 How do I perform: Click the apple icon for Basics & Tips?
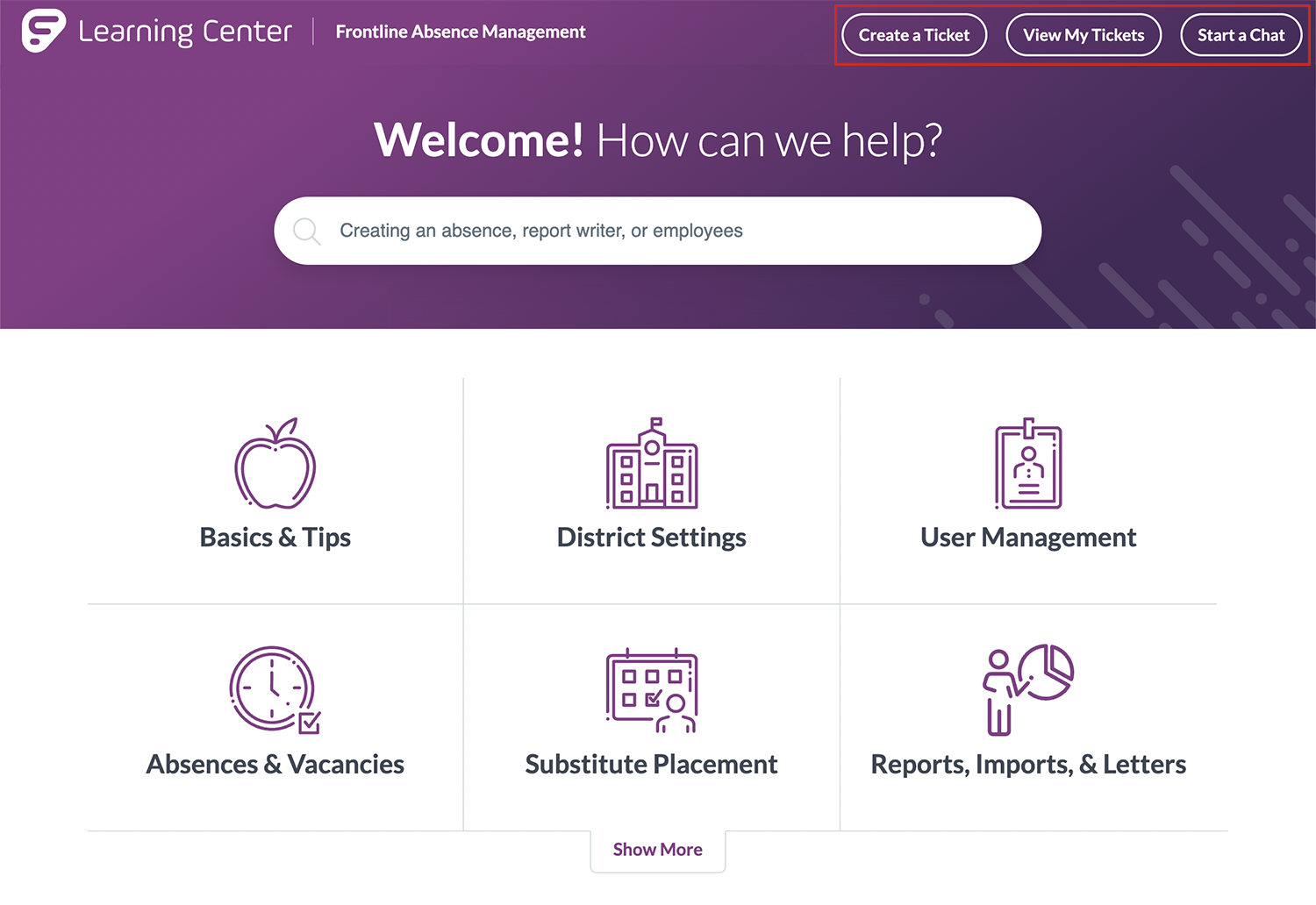[x=275, y=464]
